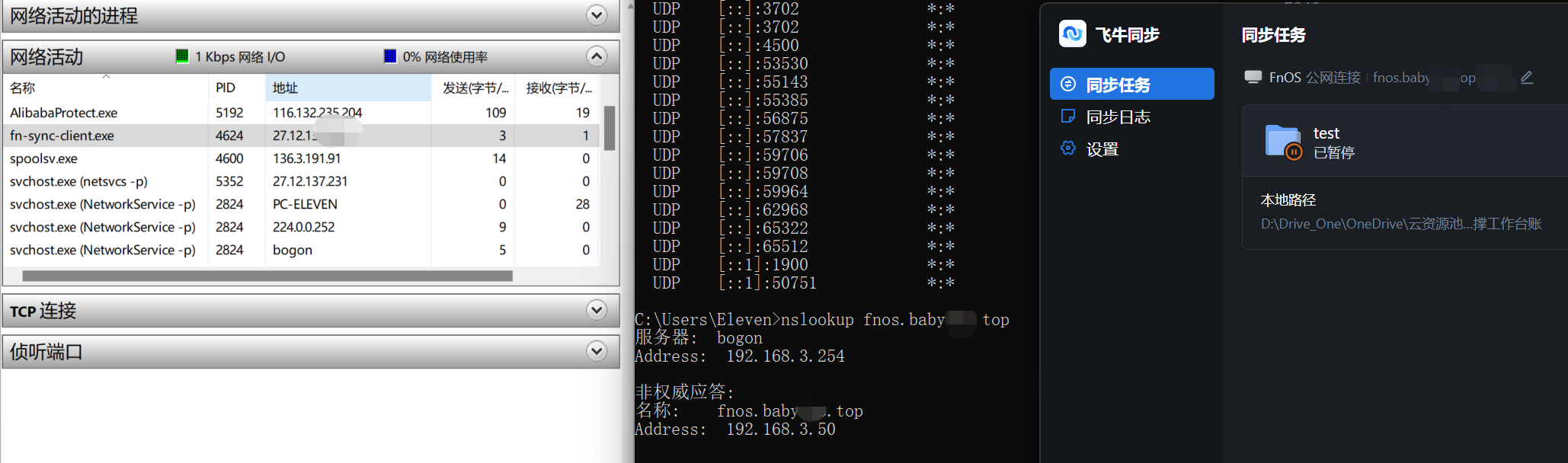This screenshot has height=463, width=1568.
Task: Expand the 网络活动的进程 section chevron
Action: tap(597, 15)
